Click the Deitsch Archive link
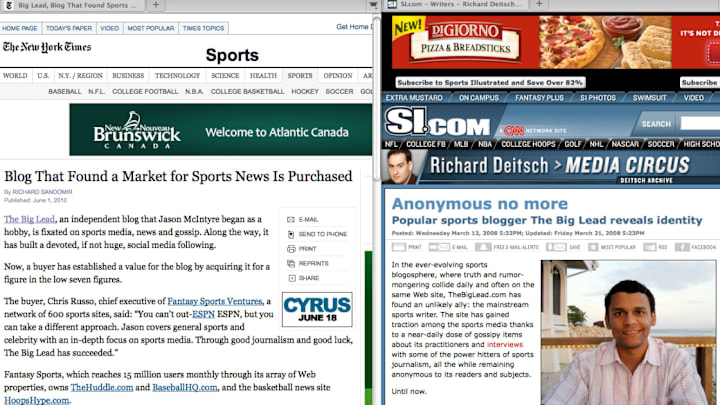Screen dimensions: 720x405 pos(646,180)
